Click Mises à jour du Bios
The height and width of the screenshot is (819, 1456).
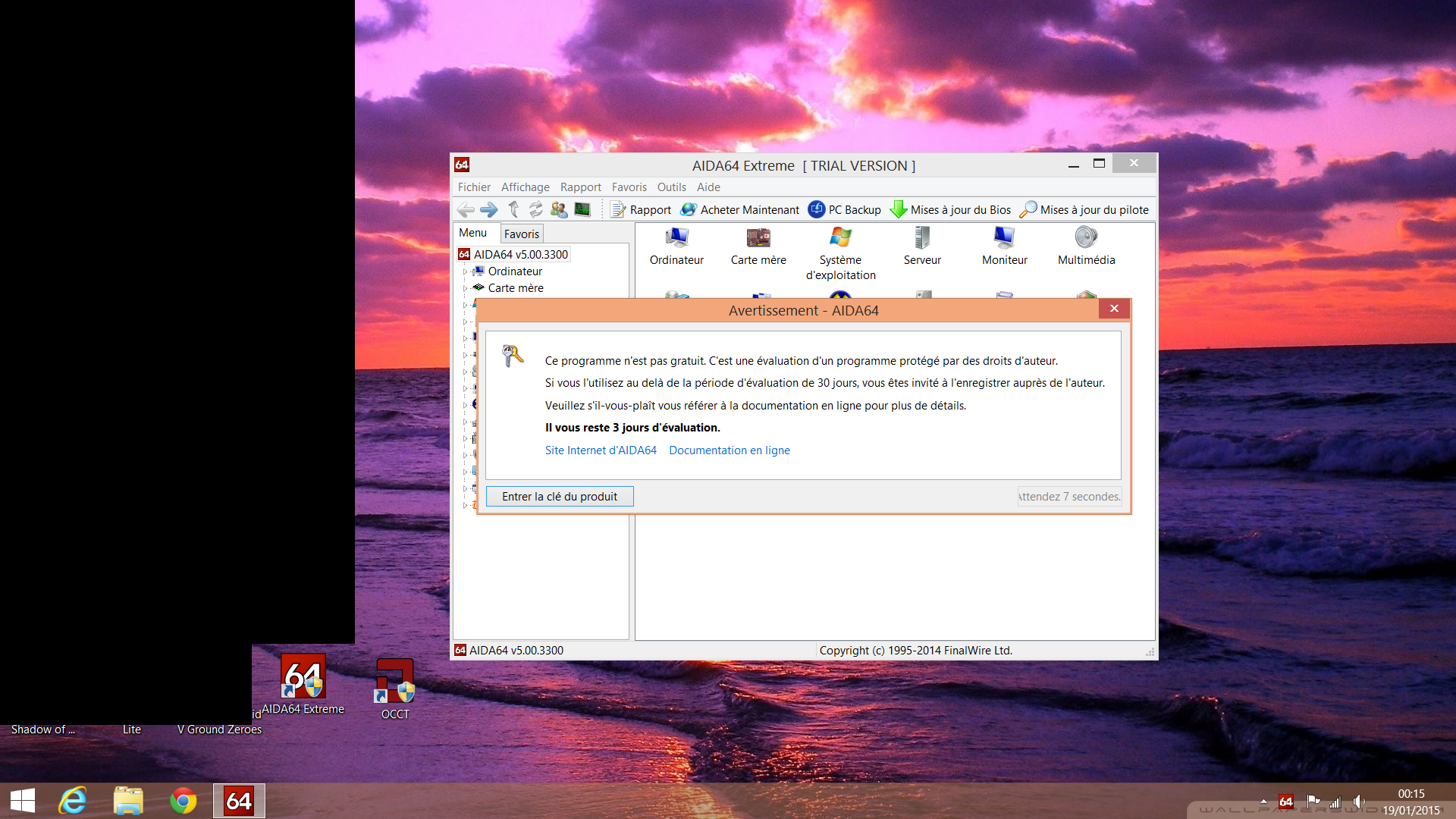coord(950,210)
